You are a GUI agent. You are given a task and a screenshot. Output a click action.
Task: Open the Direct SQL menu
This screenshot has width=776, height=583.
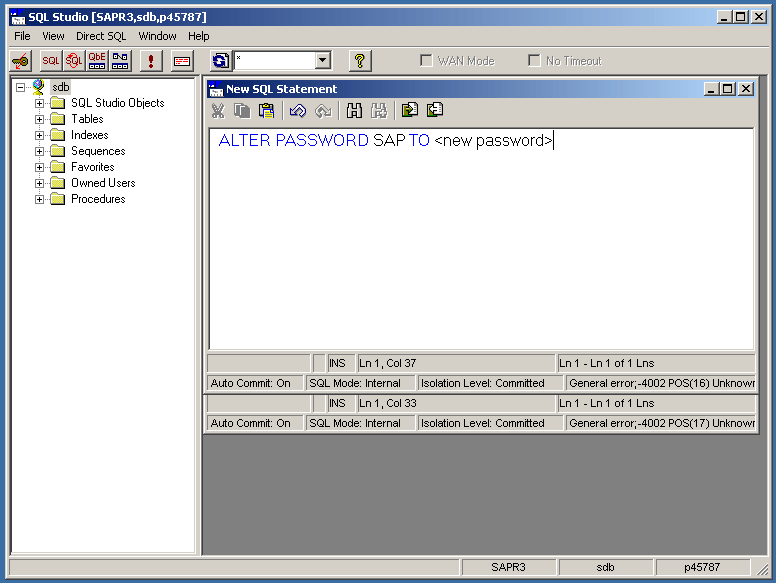tap(101, 36)
